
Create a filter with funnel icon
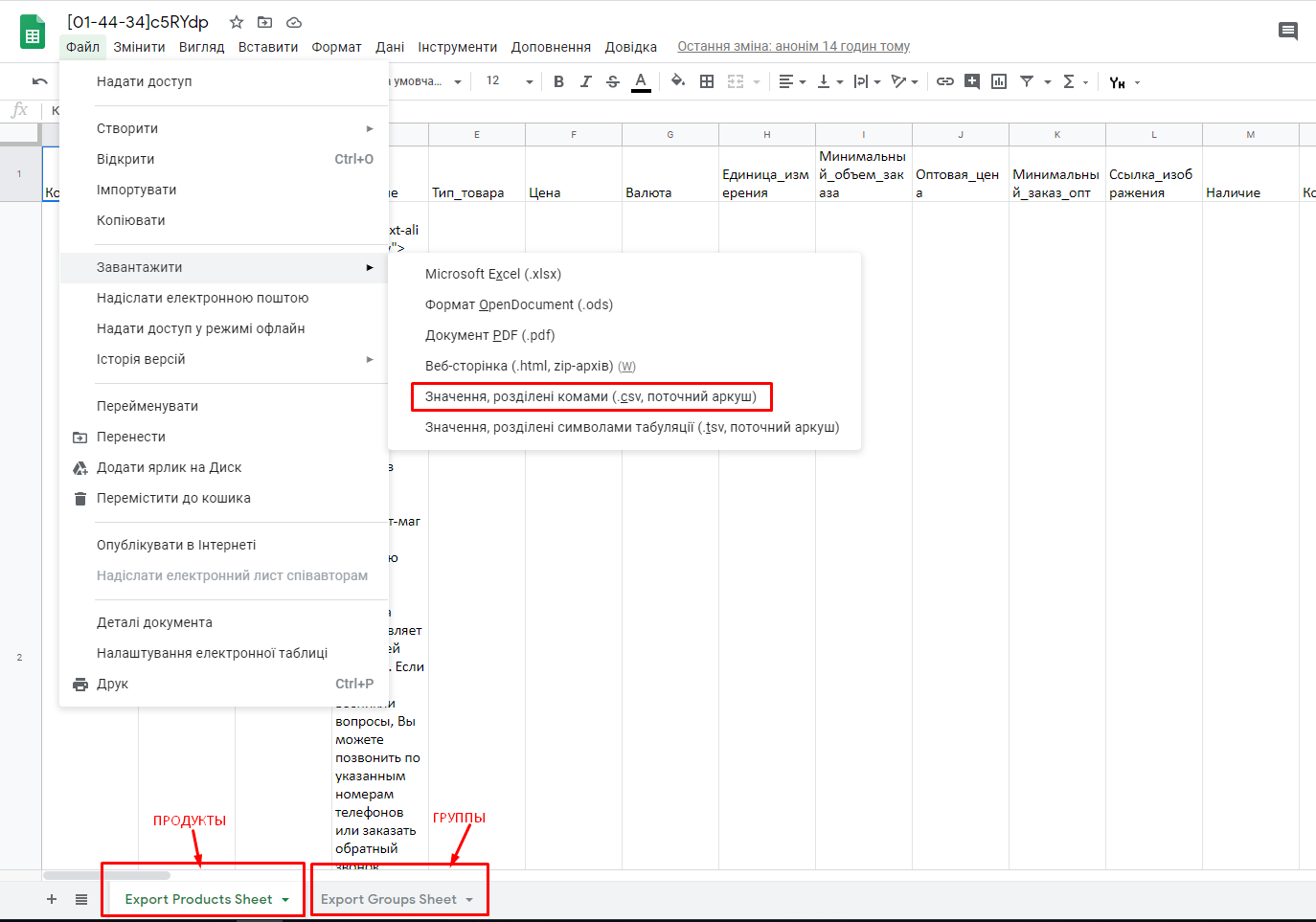tap(1027, 81)
